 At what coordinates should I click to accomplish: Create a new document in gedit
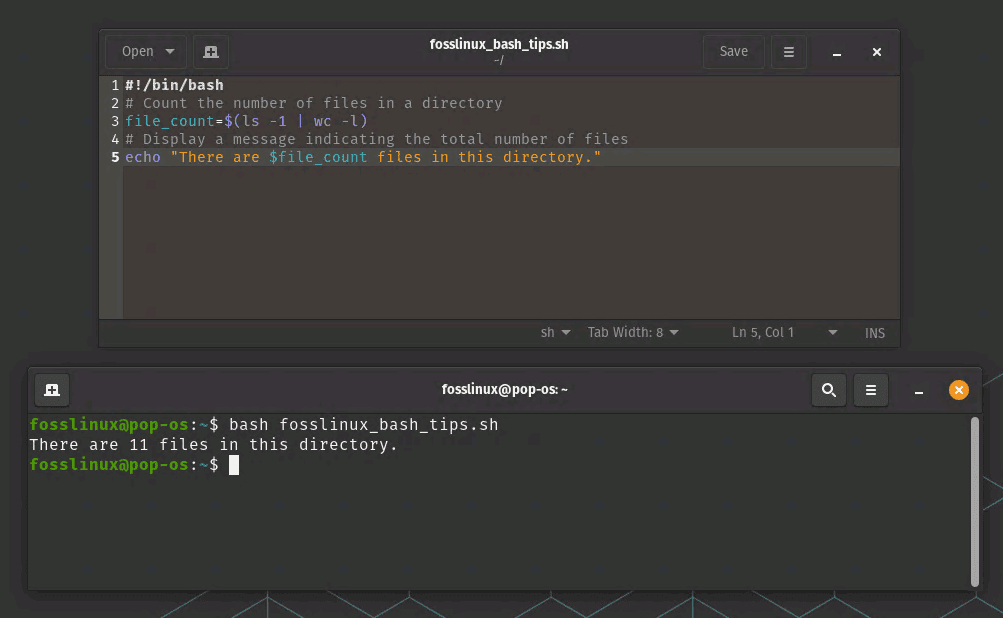coord(210,51)
